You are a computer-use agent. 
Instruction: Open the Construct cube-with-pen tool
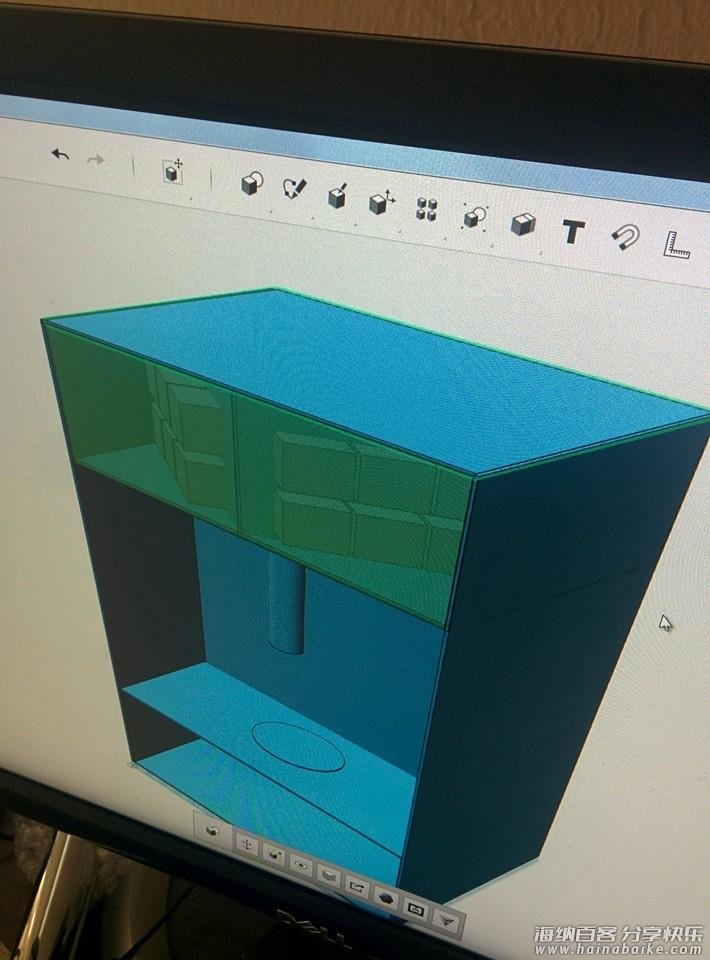click(338, 195)
